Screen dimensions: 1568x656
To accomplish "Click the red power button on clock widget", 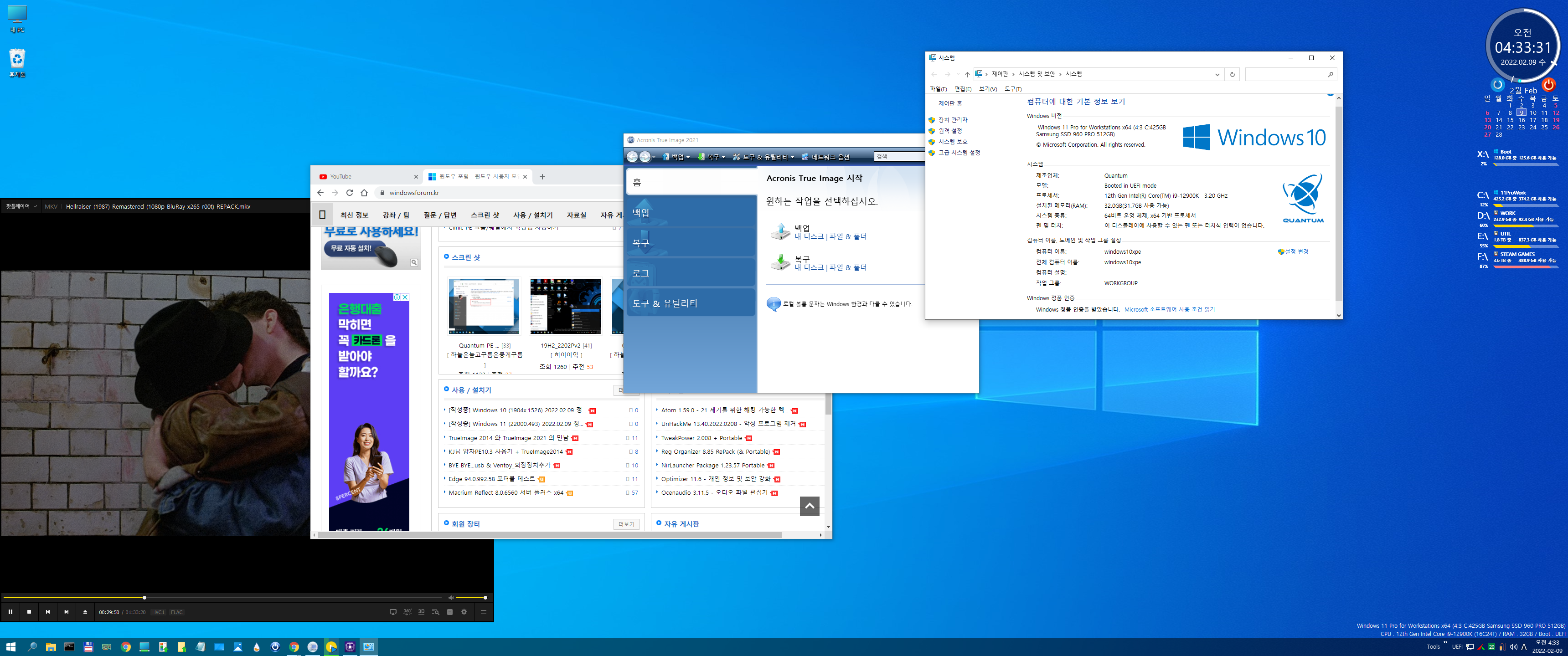I will 1548,85.
